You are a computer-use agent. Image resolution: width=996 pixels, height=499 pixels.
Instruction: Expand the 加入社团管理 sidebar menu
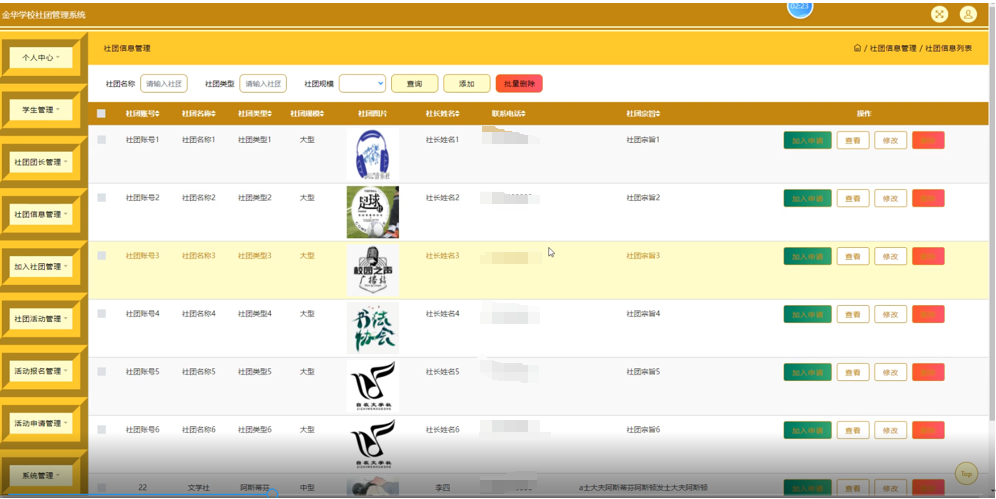pos(41,267)
